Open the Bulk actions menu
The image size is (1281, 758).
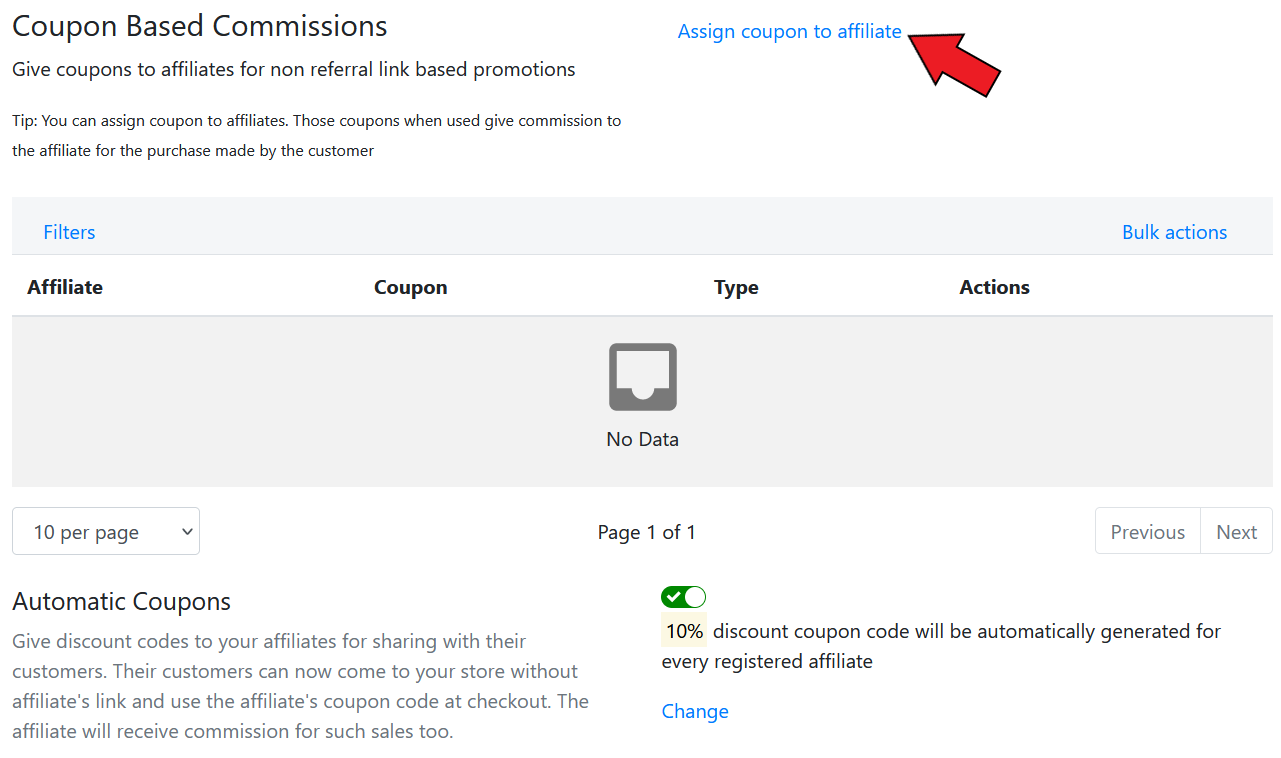[x=1174, y=232]
